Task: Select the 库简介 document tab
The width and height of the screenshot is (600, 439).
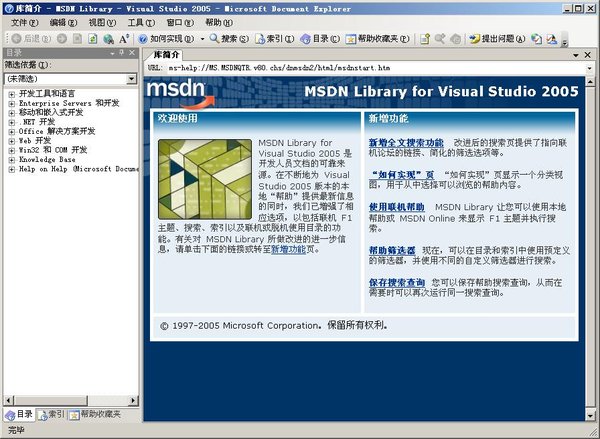Action: [x=166, y=55]
